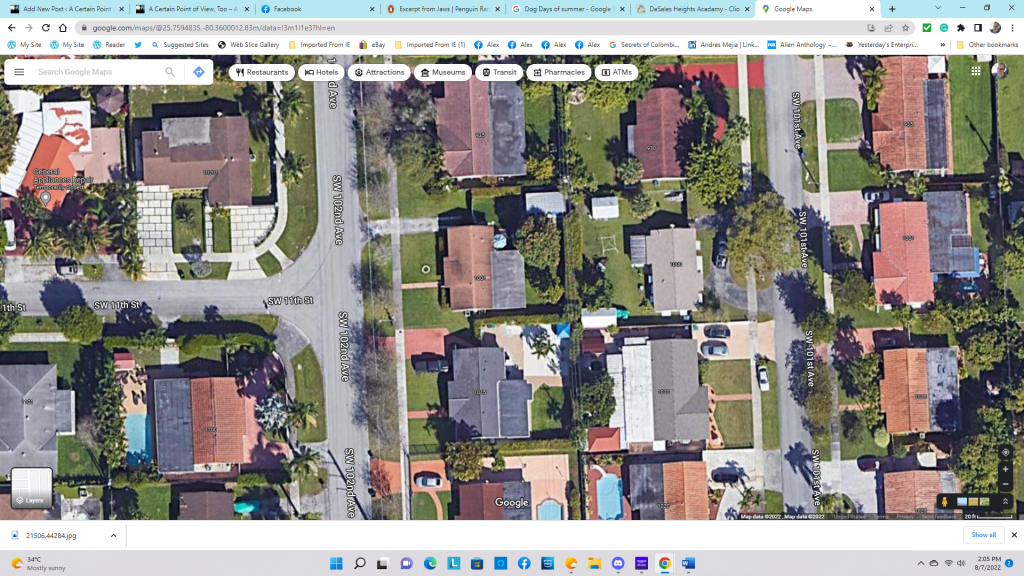Expand the imagery strip with double chevron
Viewport: 1024px width, 576px height.
[1004, 501]
